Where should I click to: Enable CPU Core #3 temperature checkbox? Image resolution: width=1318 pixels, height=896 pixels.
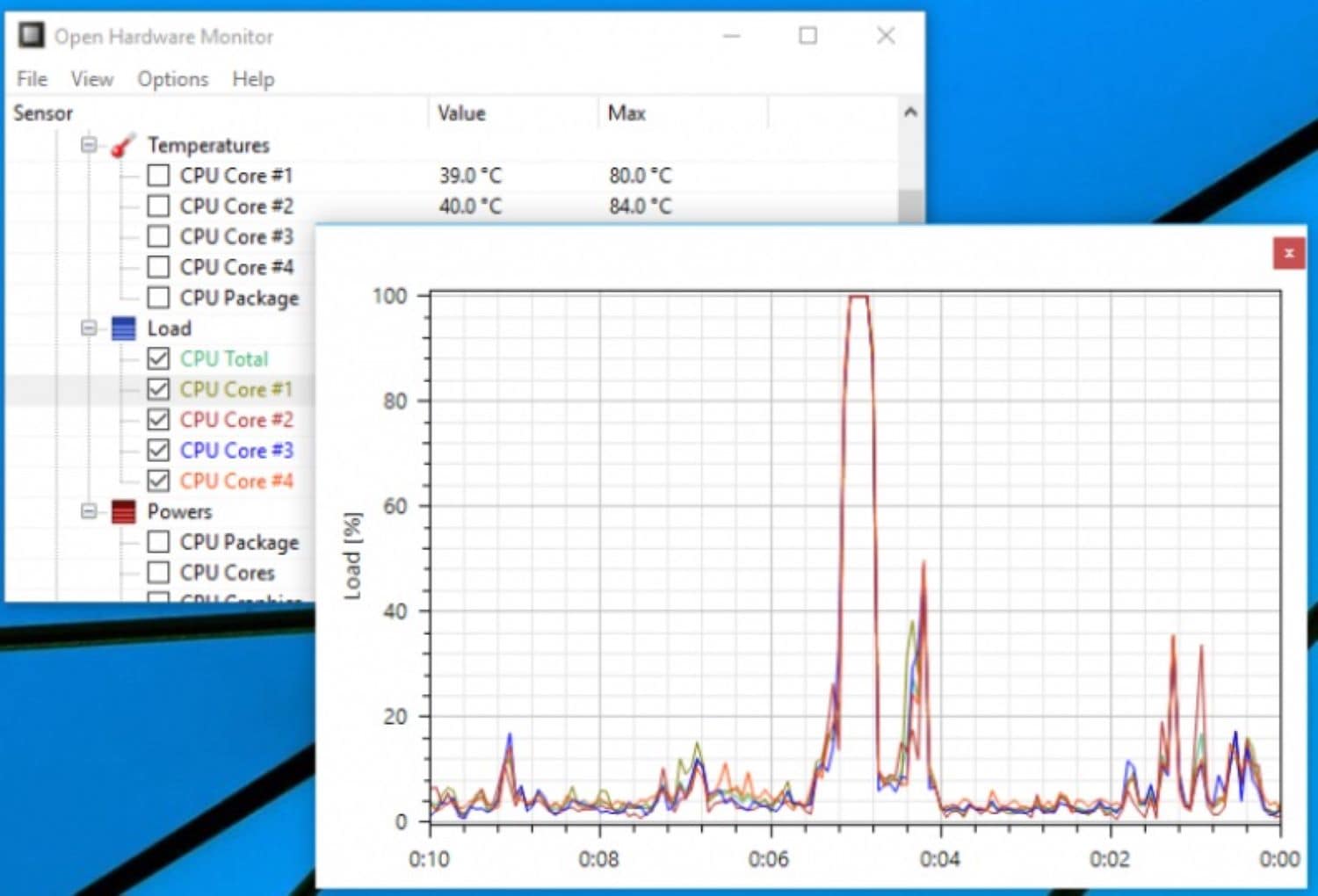click(158, 236)
